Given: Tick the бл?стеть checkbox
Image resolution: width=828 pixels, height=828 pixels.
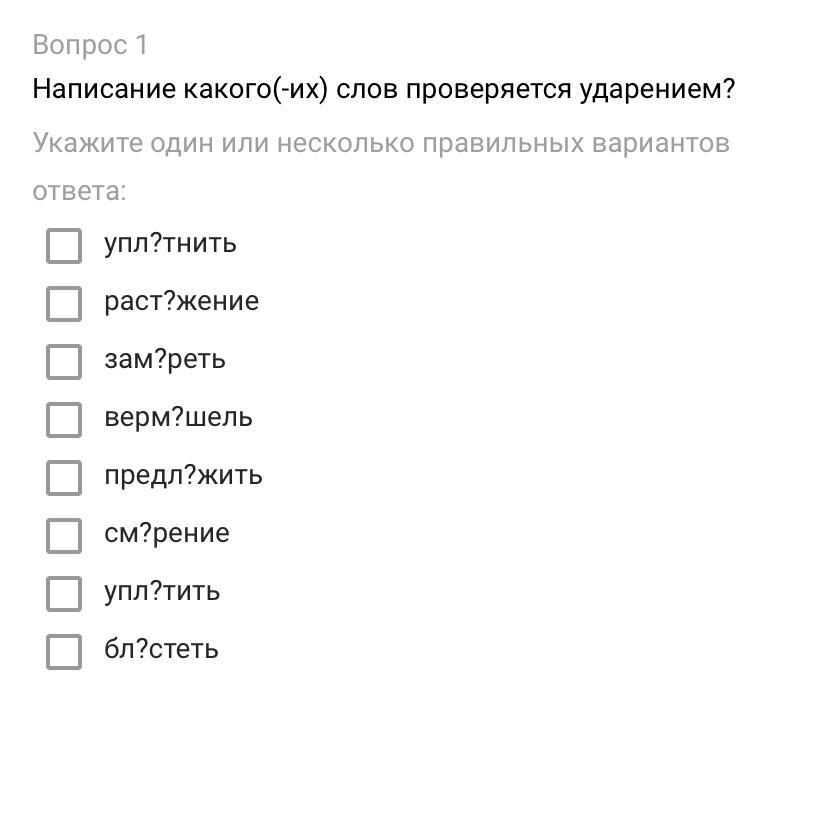Looking at the screenshot, I should [x=64, y=652].
